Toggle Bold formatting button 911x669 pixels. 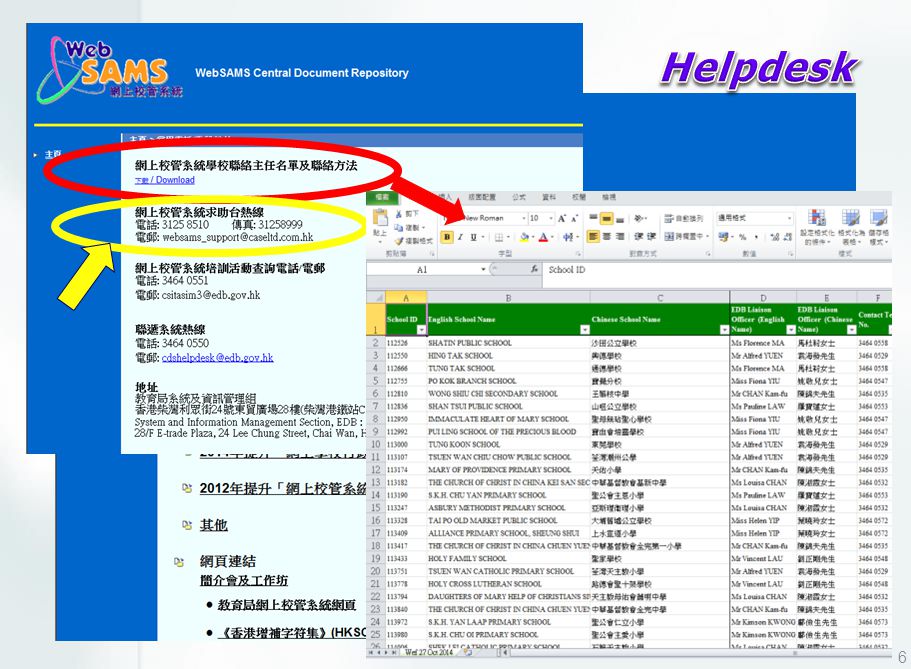pos(447,237)
